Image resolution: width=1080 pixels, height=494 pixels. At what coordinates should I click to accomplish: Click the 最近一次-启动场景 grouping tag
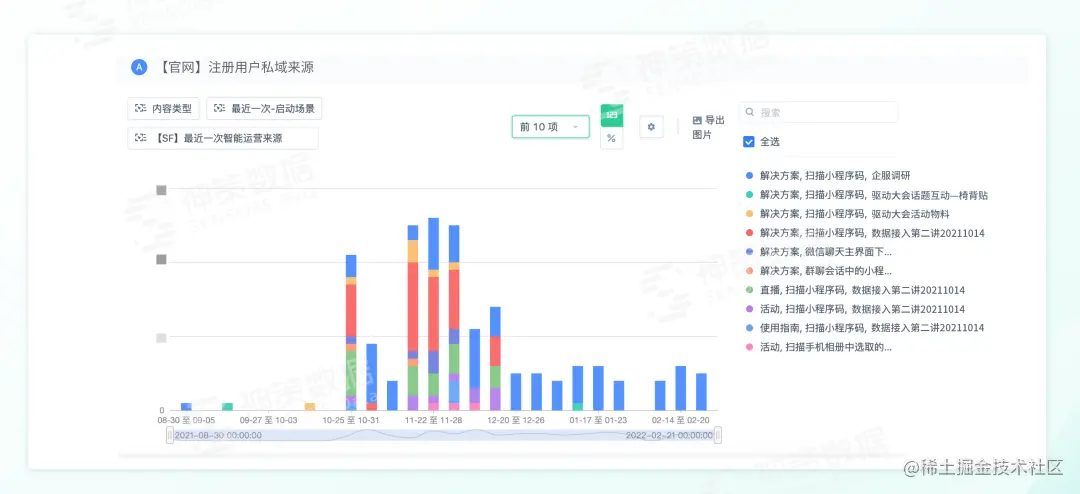(x=264, y=108)
